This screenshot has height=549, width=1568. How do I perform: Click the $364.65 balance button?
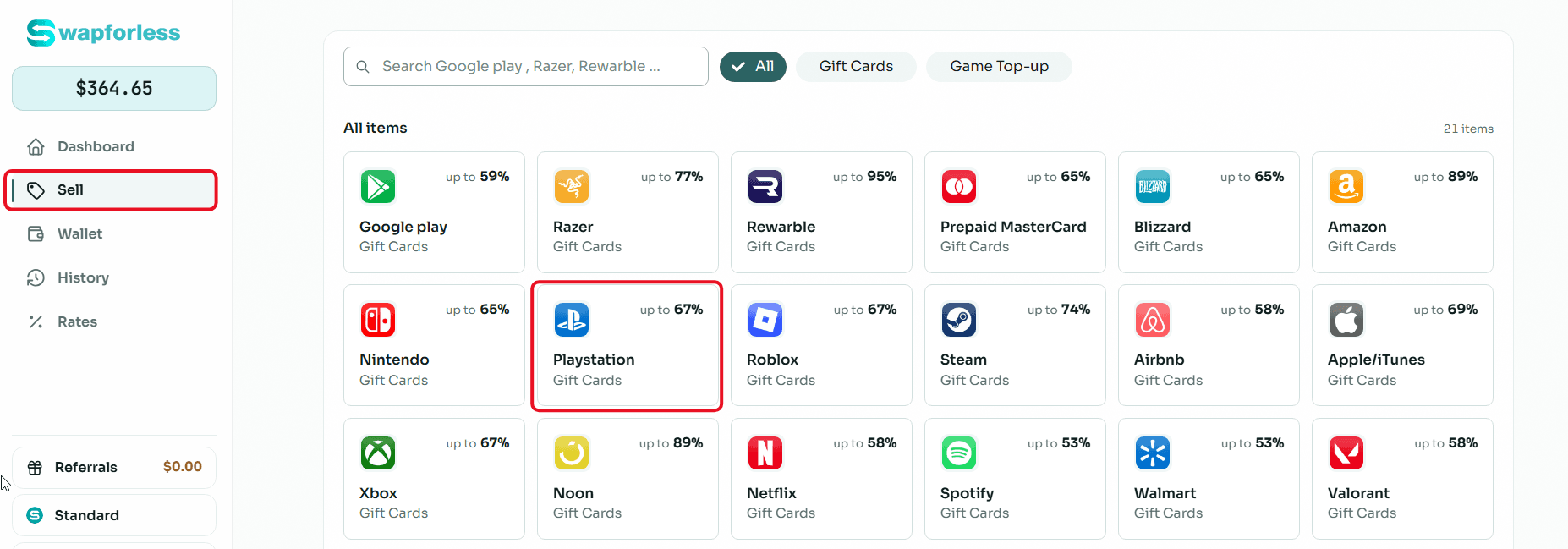click(x=114, y=89)
